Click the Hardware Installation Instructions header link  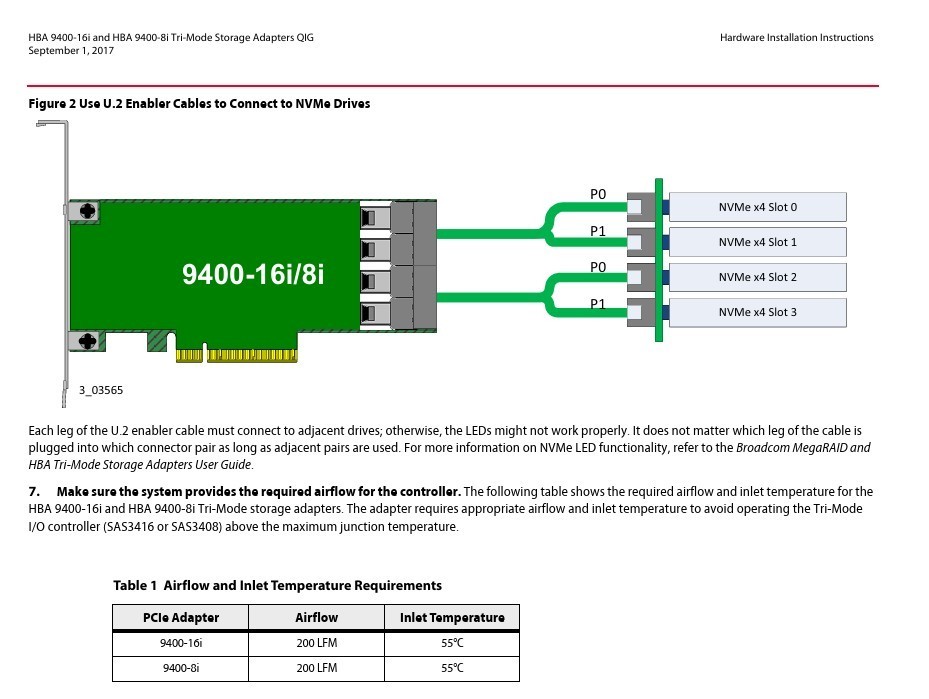796,37
